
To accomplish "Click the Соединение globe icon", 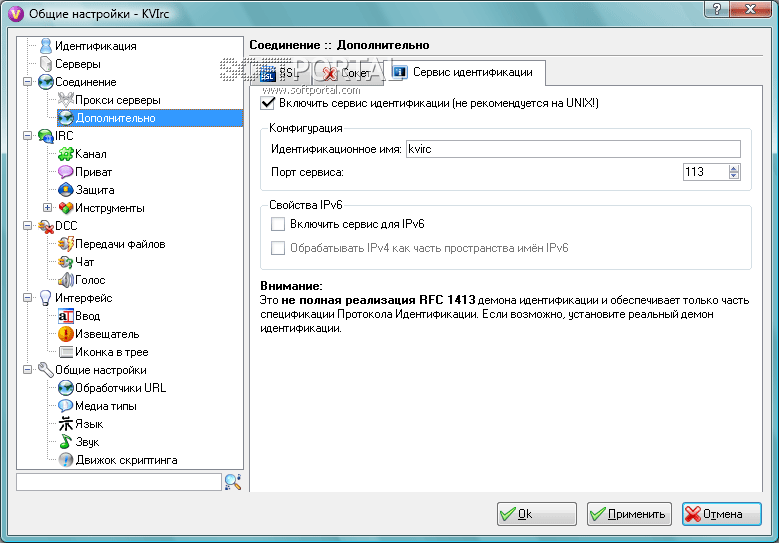I will [46, 82].
